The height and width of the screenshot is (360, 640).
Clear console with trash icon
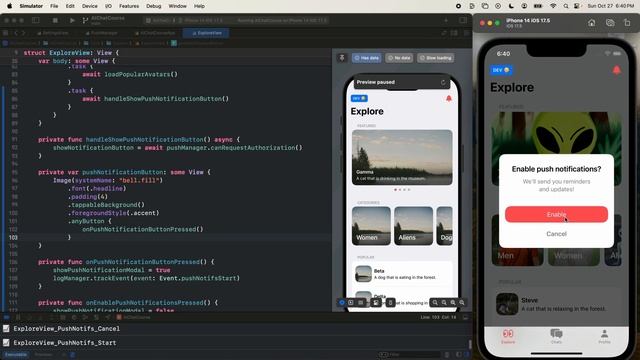point(447,355)
